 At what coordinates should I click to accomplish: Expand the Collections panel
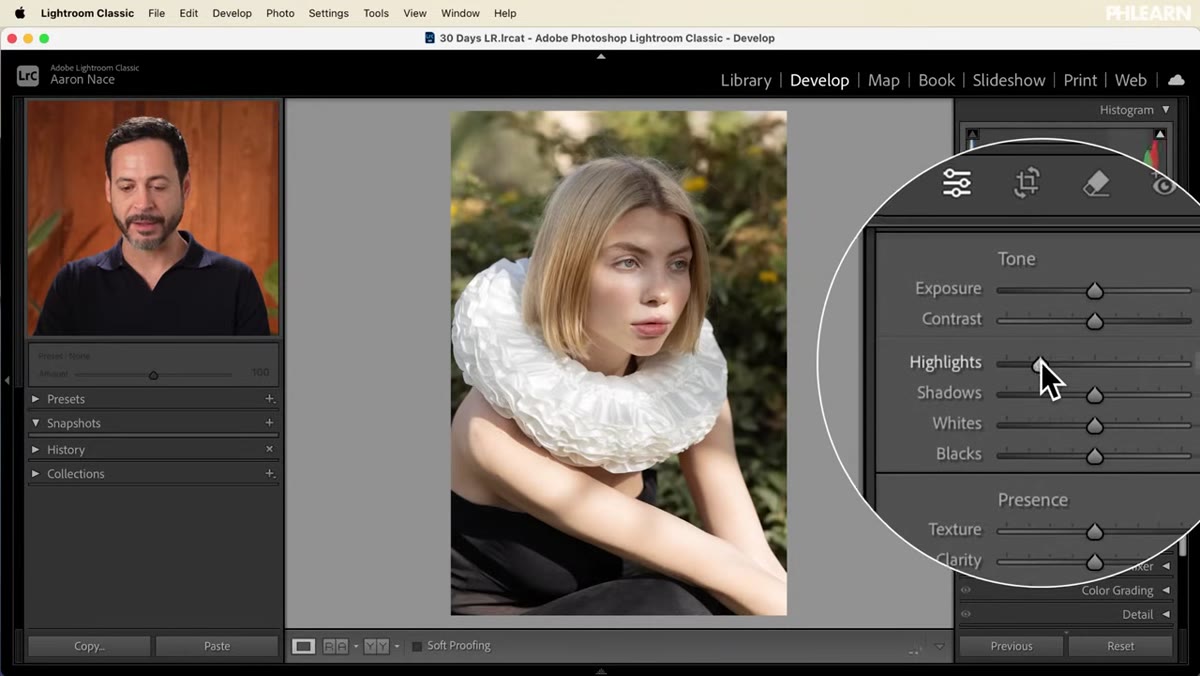pyautogui.click(x=36, y=474)
